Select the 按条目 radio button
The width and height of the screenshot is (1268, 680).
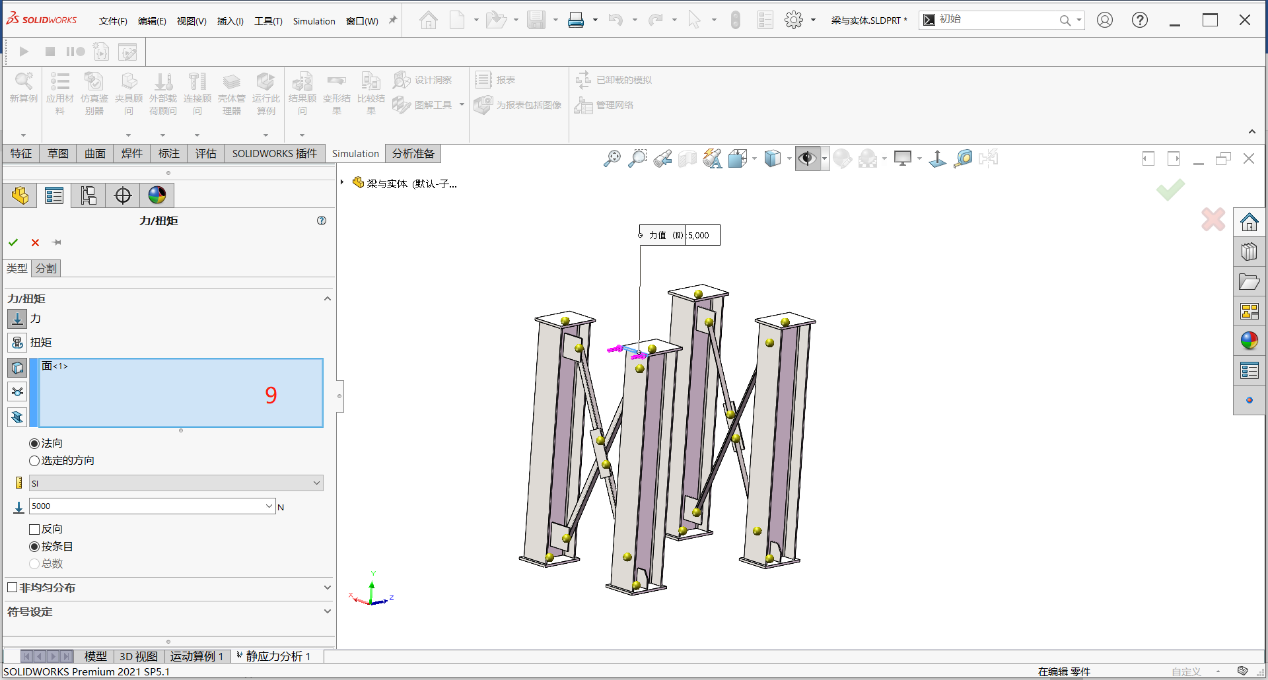tap(35, 547)
